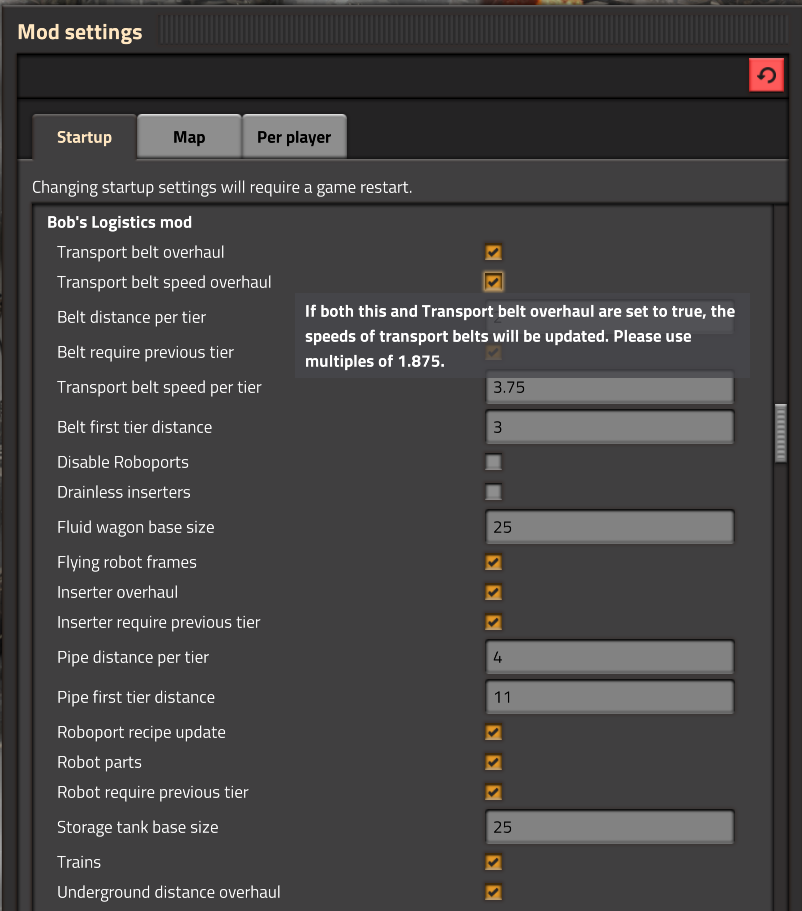Edit Fluid wagon base size value
Image resolution: width=802 pixels, height=911 pixels.
pos(610,527)
